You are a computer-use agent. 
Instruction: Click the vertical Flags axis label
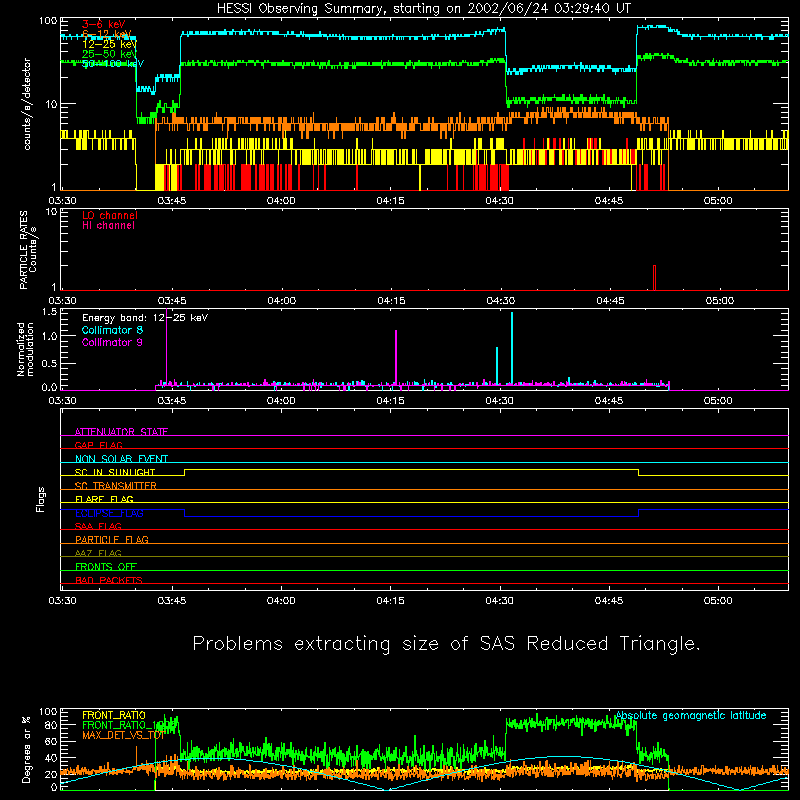click(x=41, y=499)
